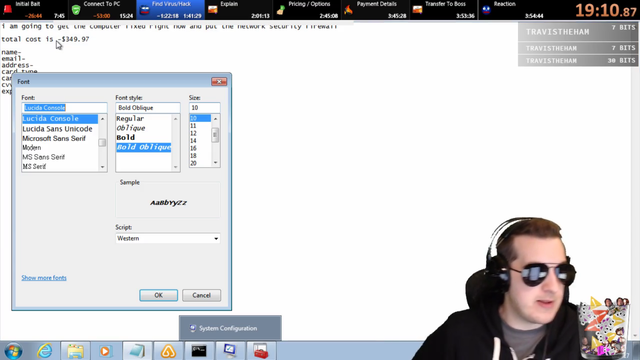Choose Bold Oblique font style
Screen dimensions: 640x360
pos(144,147)
